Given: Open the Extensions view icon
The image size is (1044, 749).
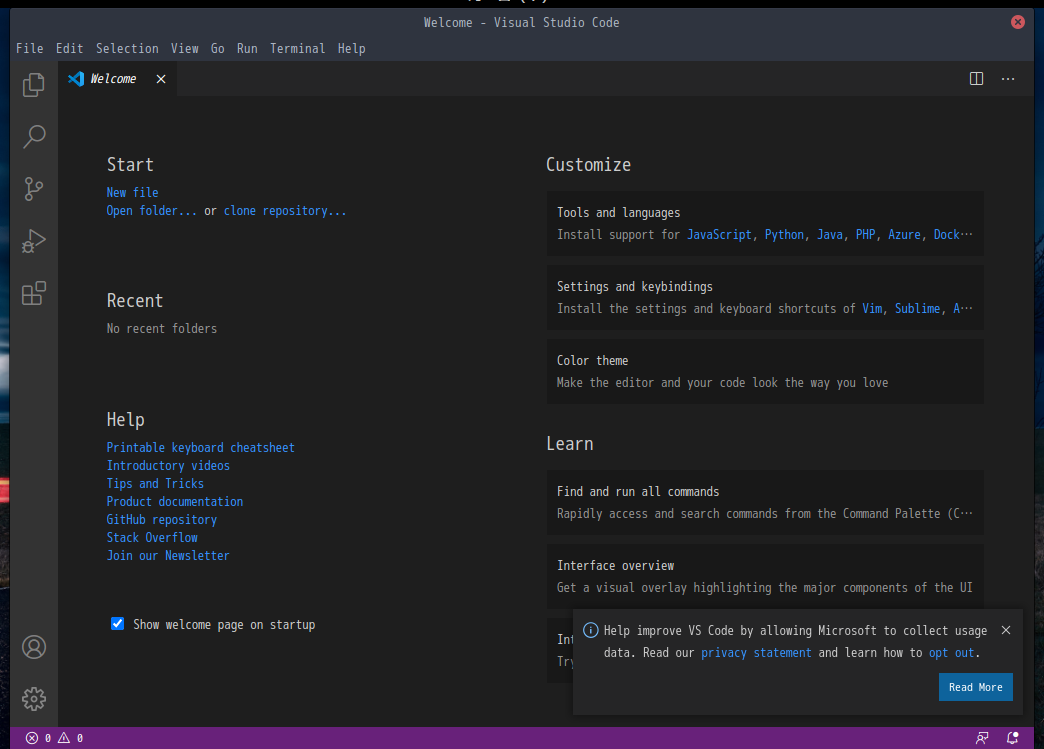Looking at the screenshot, I should point(33,293).
